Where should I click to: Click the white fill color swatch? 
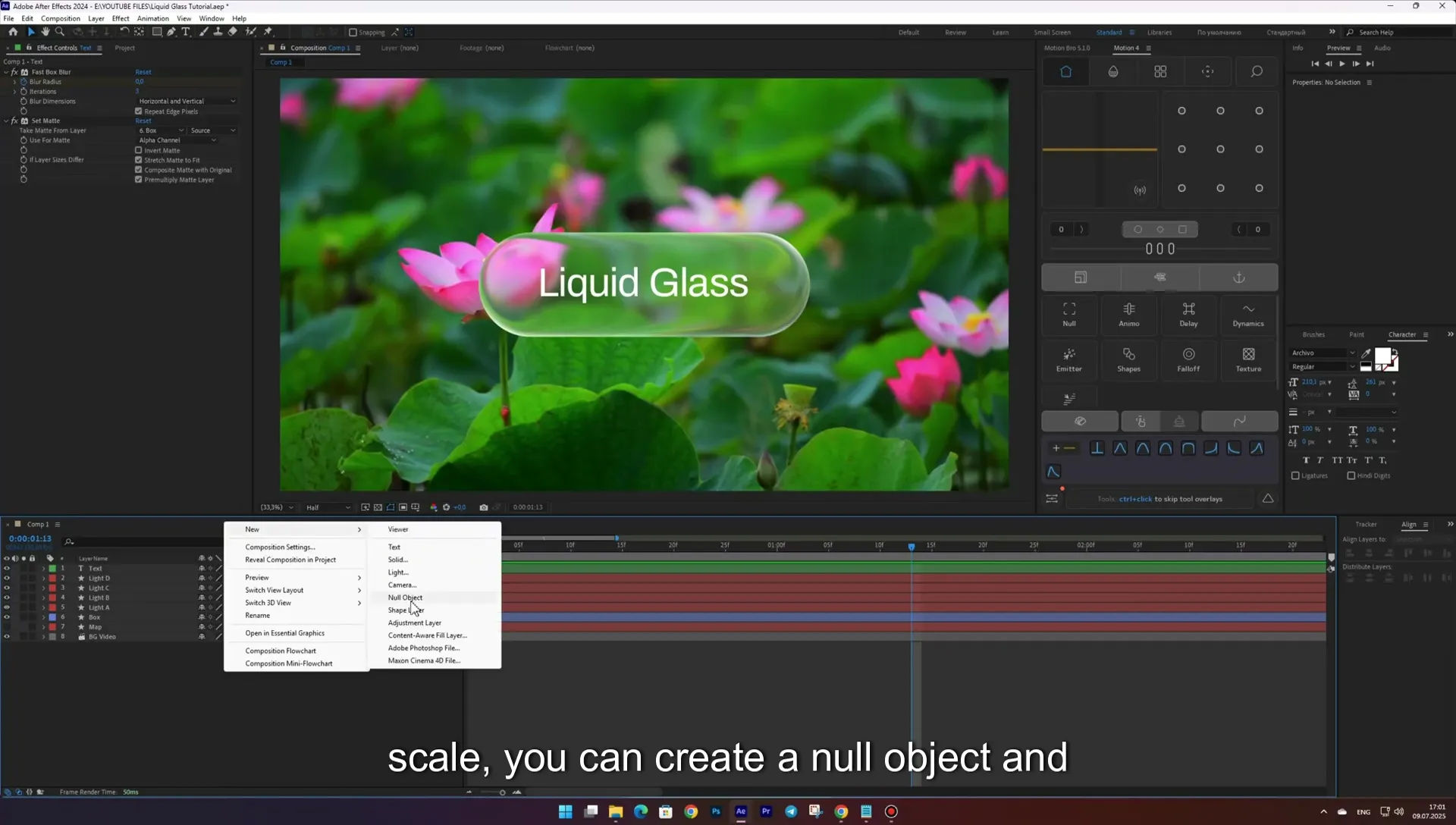pos(1383,356)
